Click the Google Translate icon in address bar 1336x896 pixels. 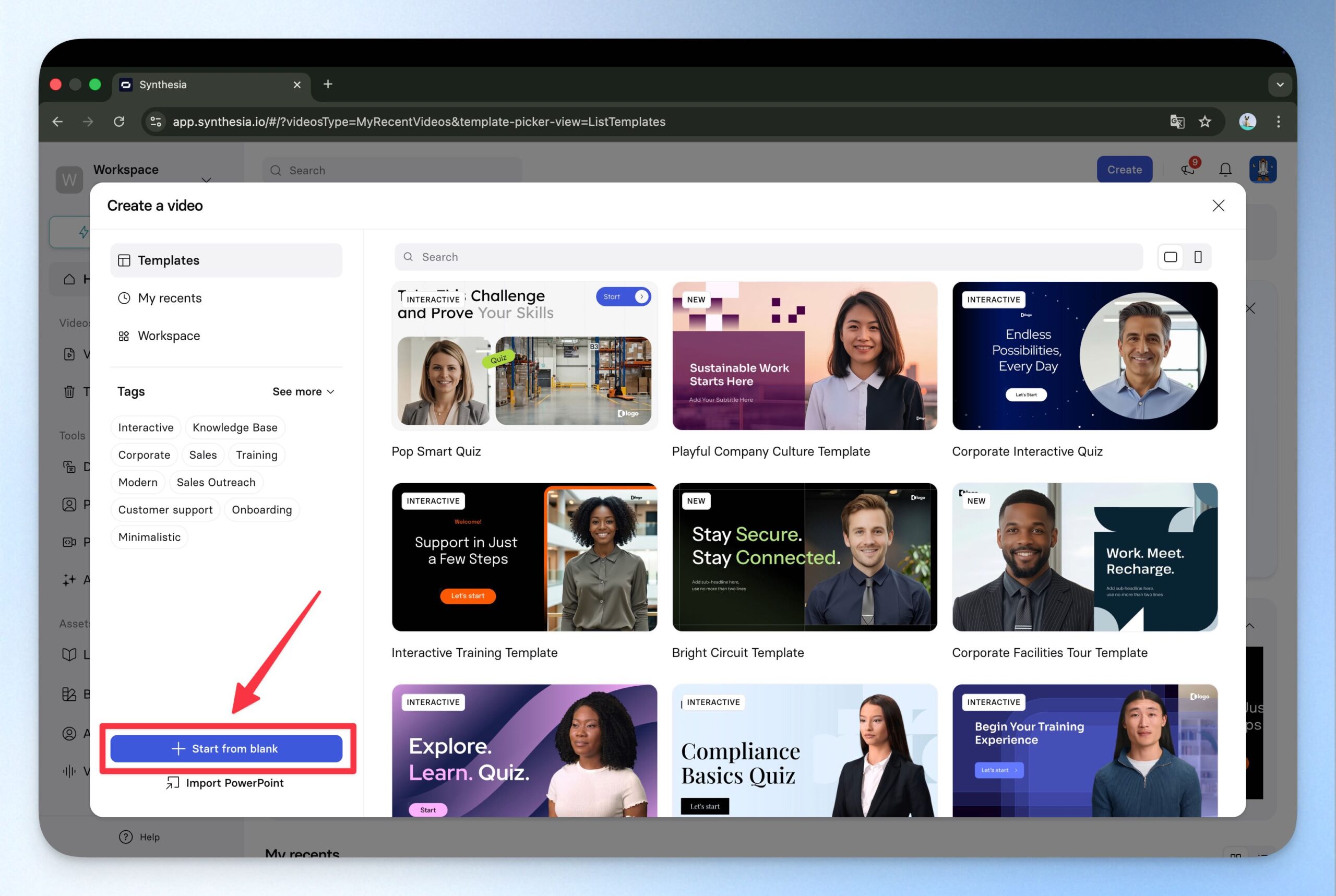coord(1177,122)
